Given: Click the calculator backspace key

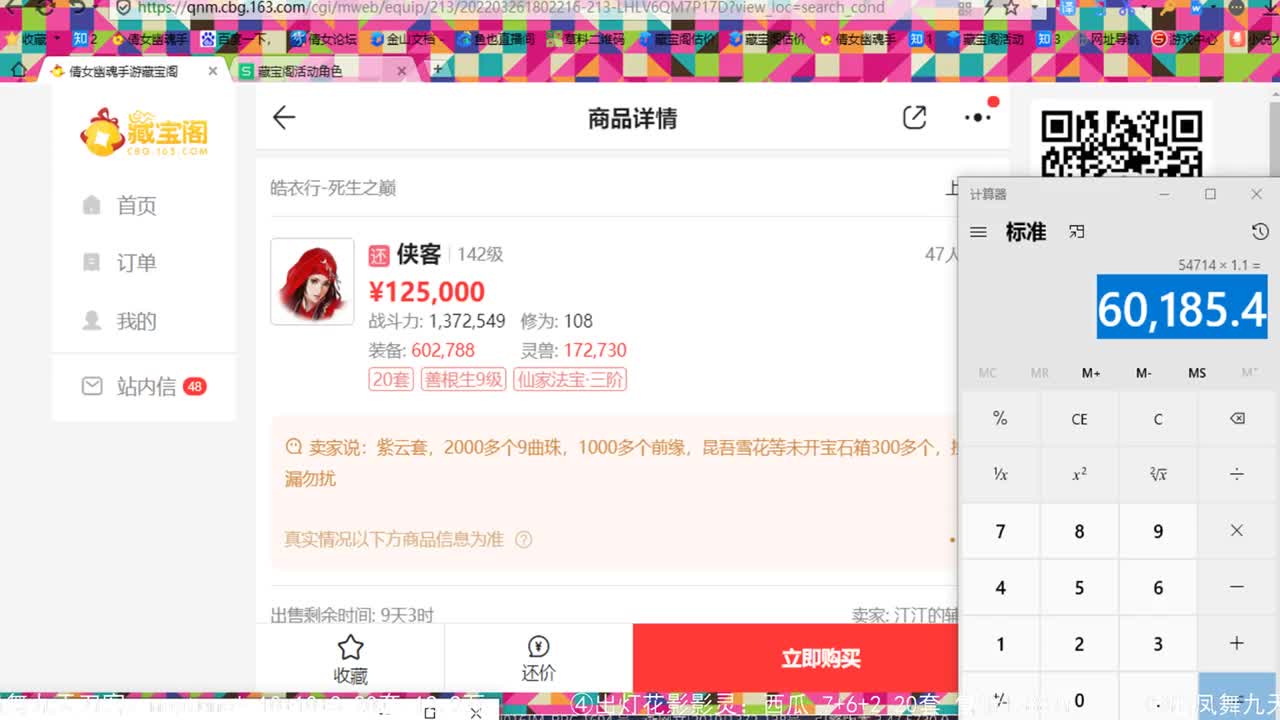Looking at the screenshot, I should (1237, 419).
